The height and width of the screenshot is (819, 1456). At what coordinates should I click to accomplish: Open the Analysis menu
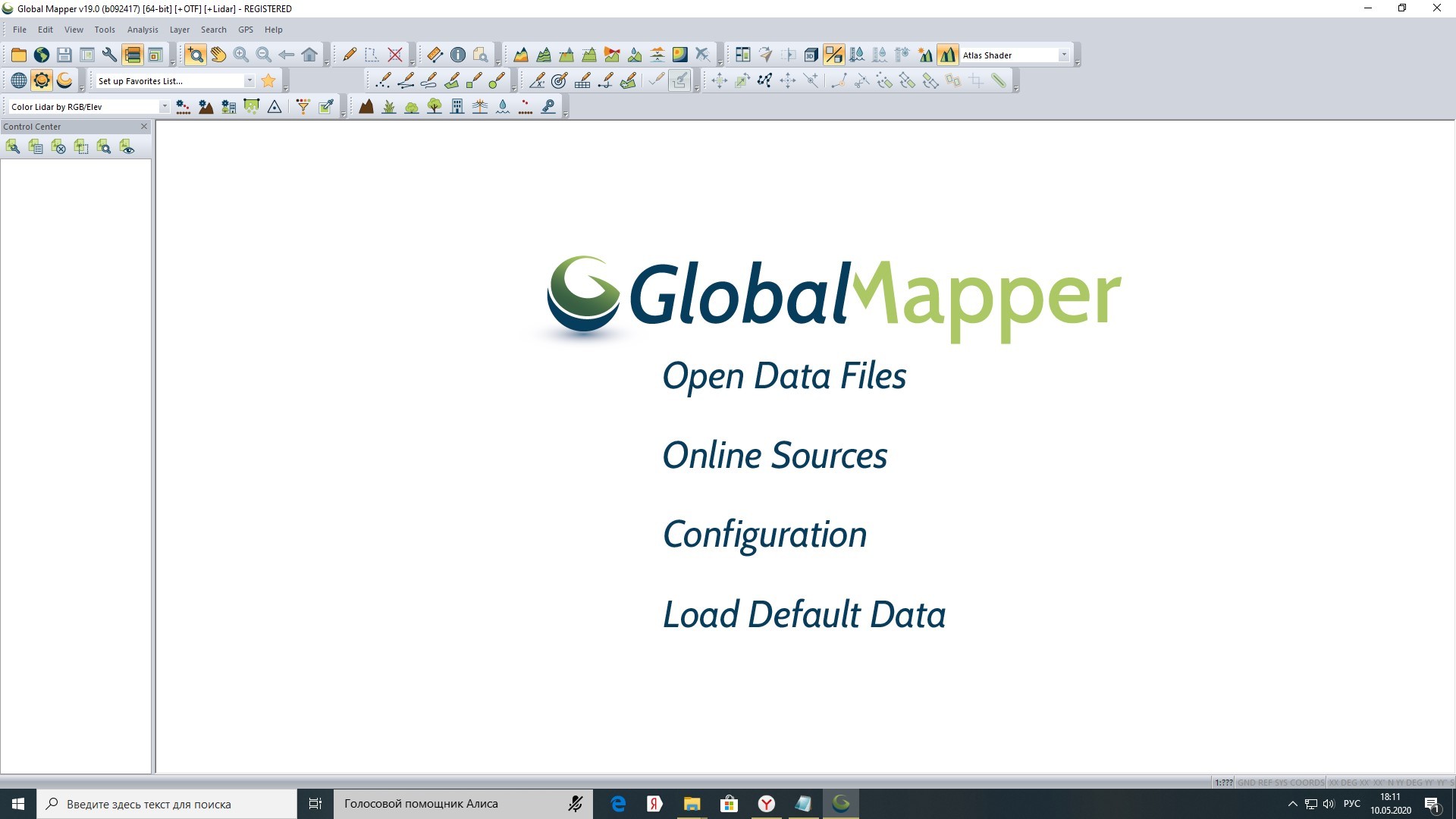[x=143, y=30]
